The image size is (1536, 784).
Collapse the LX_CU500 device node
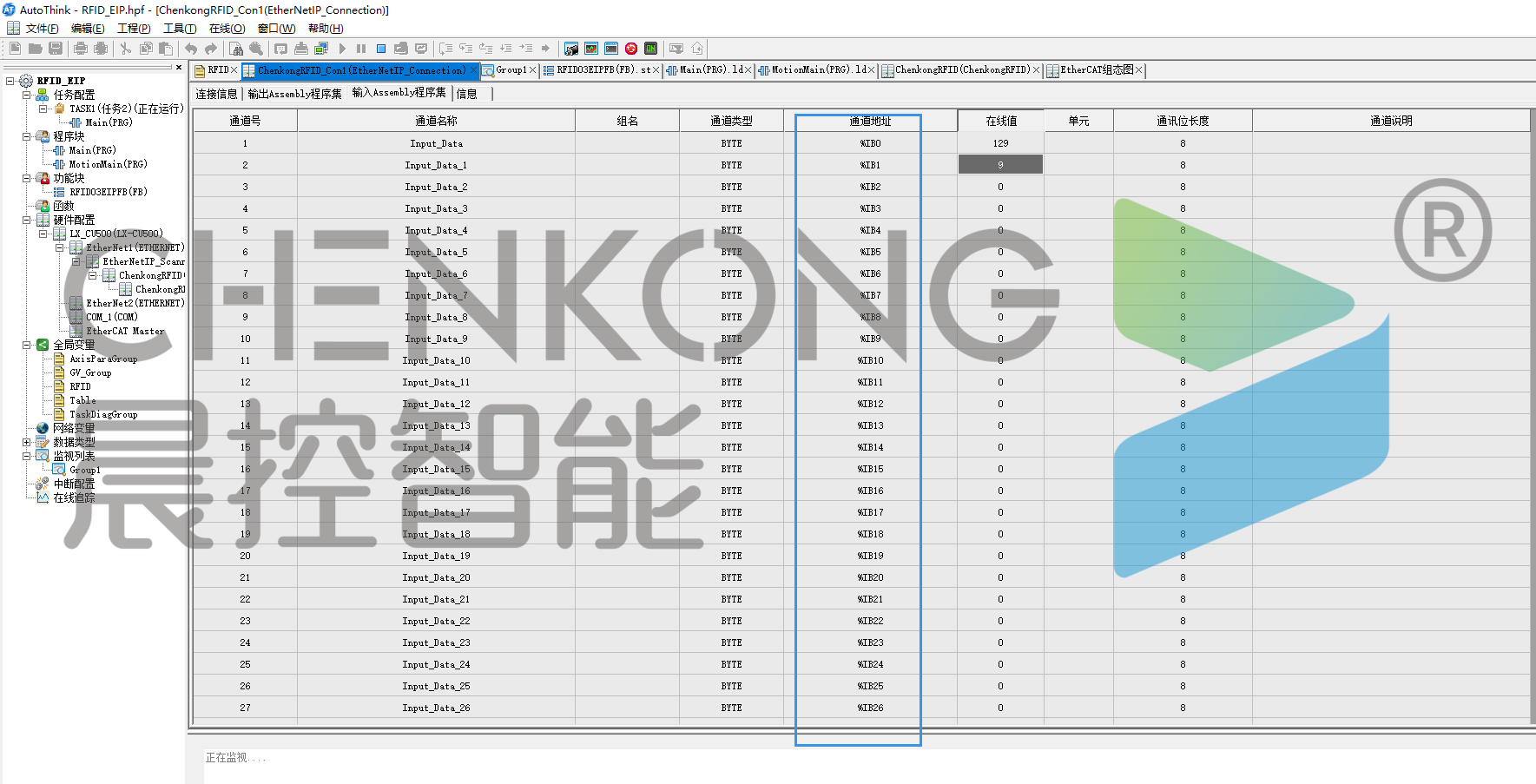coord(43,234)
